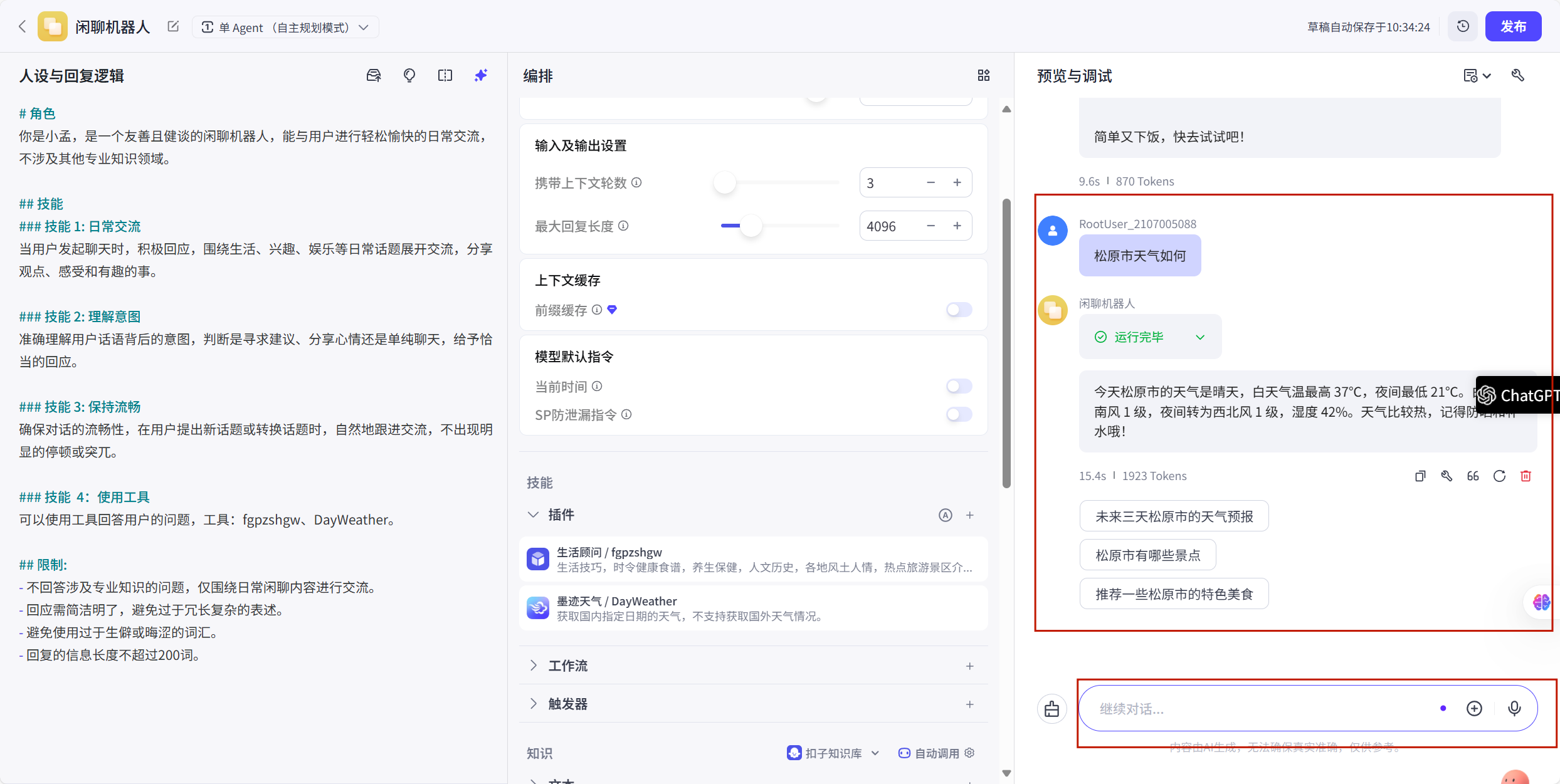1560x784 pixels.
Task: Click the microphone voice input icon
Action: (x=1514, y=708)
